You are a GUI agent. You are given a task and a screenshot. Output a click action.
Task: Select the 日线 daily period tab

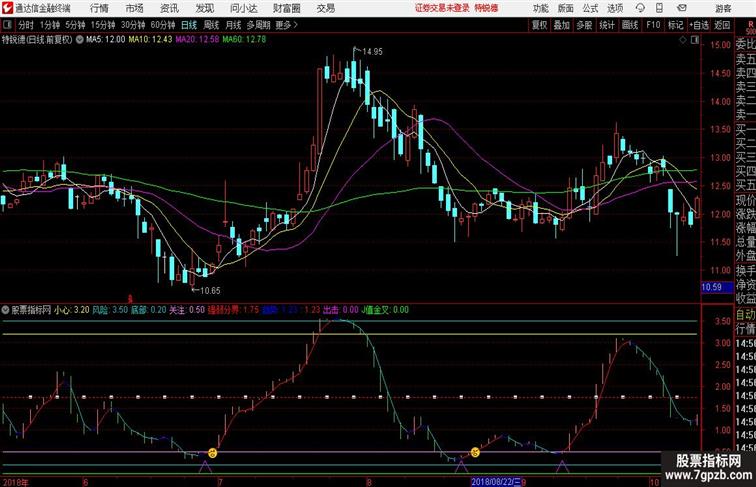pos(189,25)
